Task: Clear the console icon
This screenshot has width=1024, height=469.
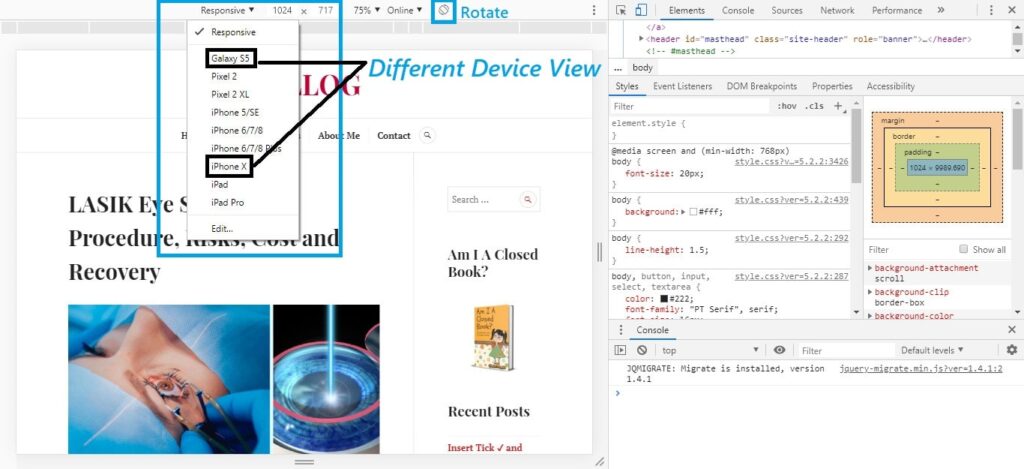Action: (642, 350)
